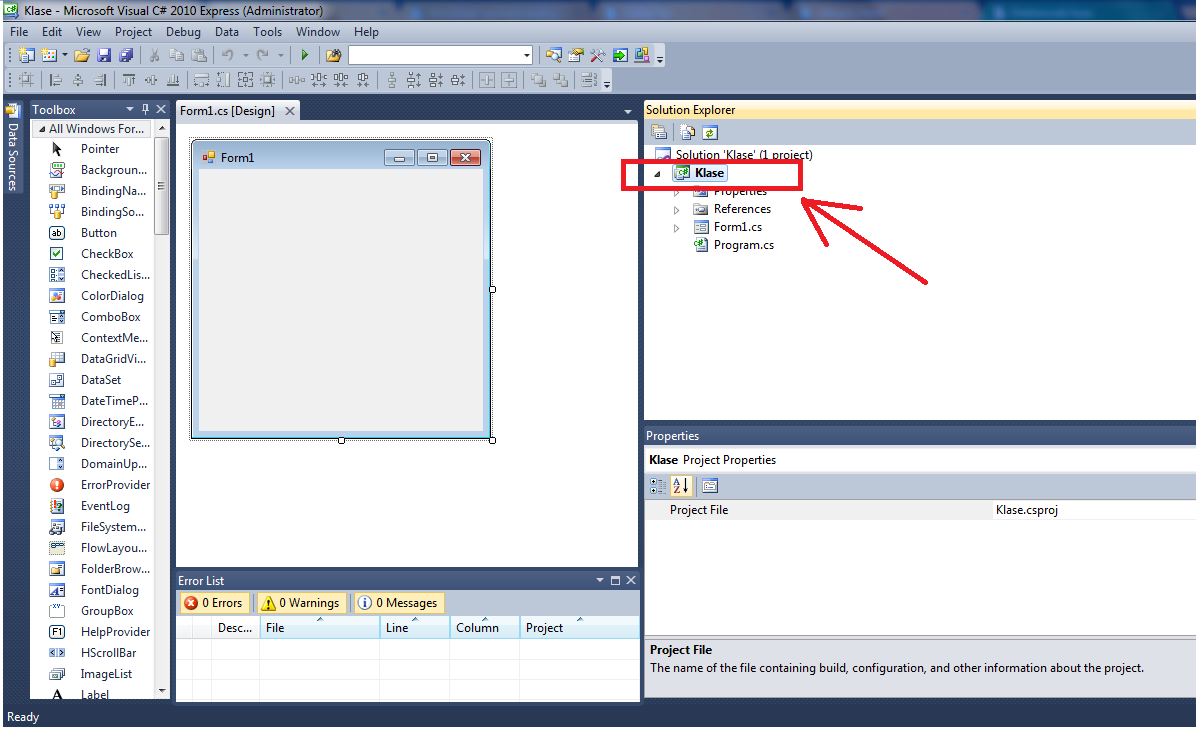This screenshot has width=1198, height=732.
Task: Click the Make Same Width layout icon
Action: click(201, 80)
